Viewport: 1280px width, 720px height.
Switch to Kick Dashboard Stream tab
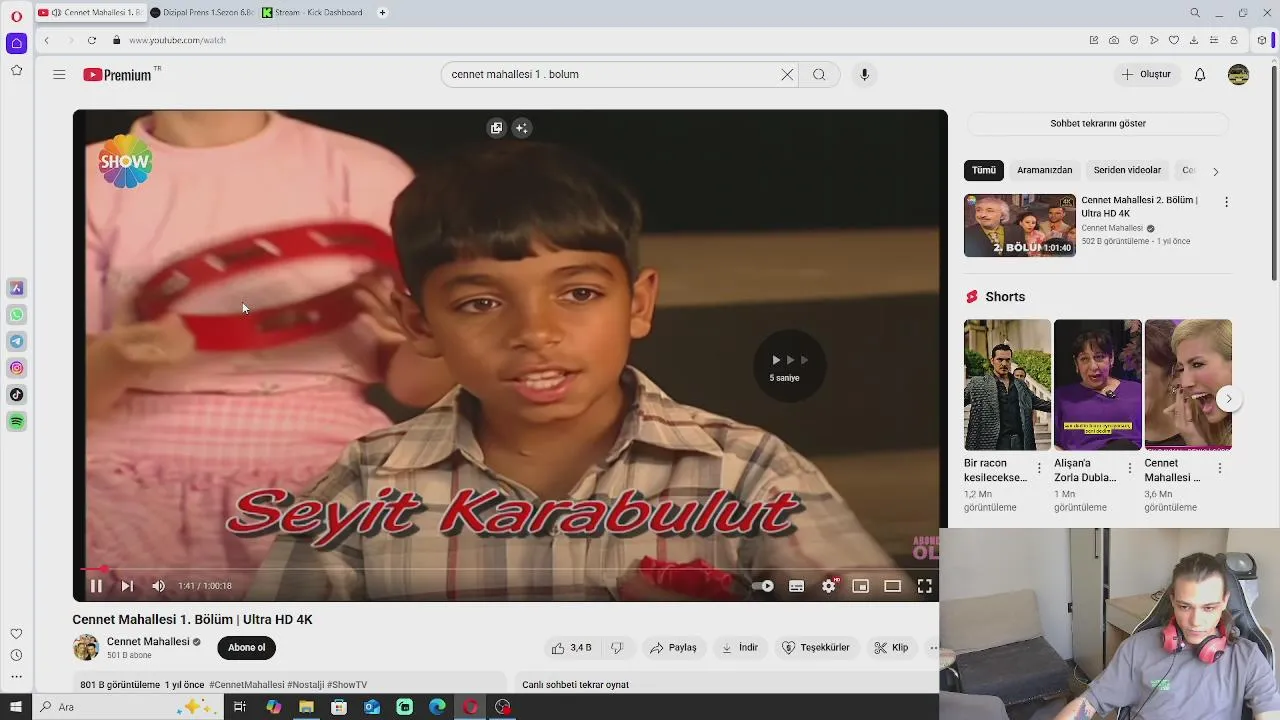311,13
